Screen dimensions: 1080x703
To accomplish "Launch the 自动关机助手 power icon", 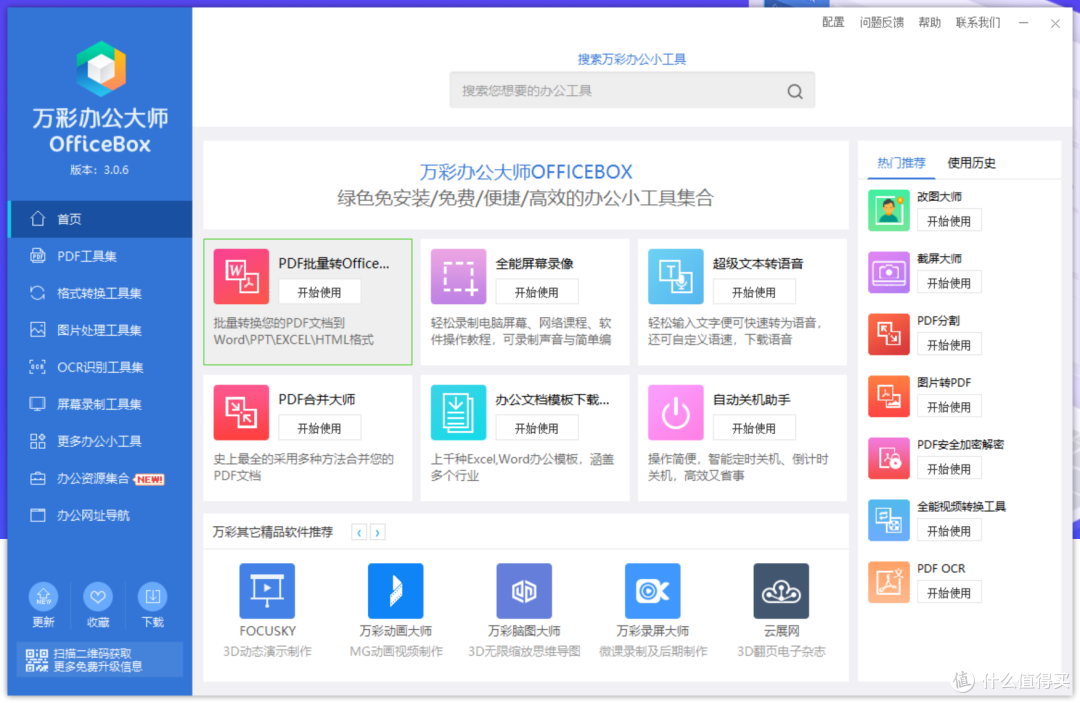I will pyautogui.click(x=676, y=412).
